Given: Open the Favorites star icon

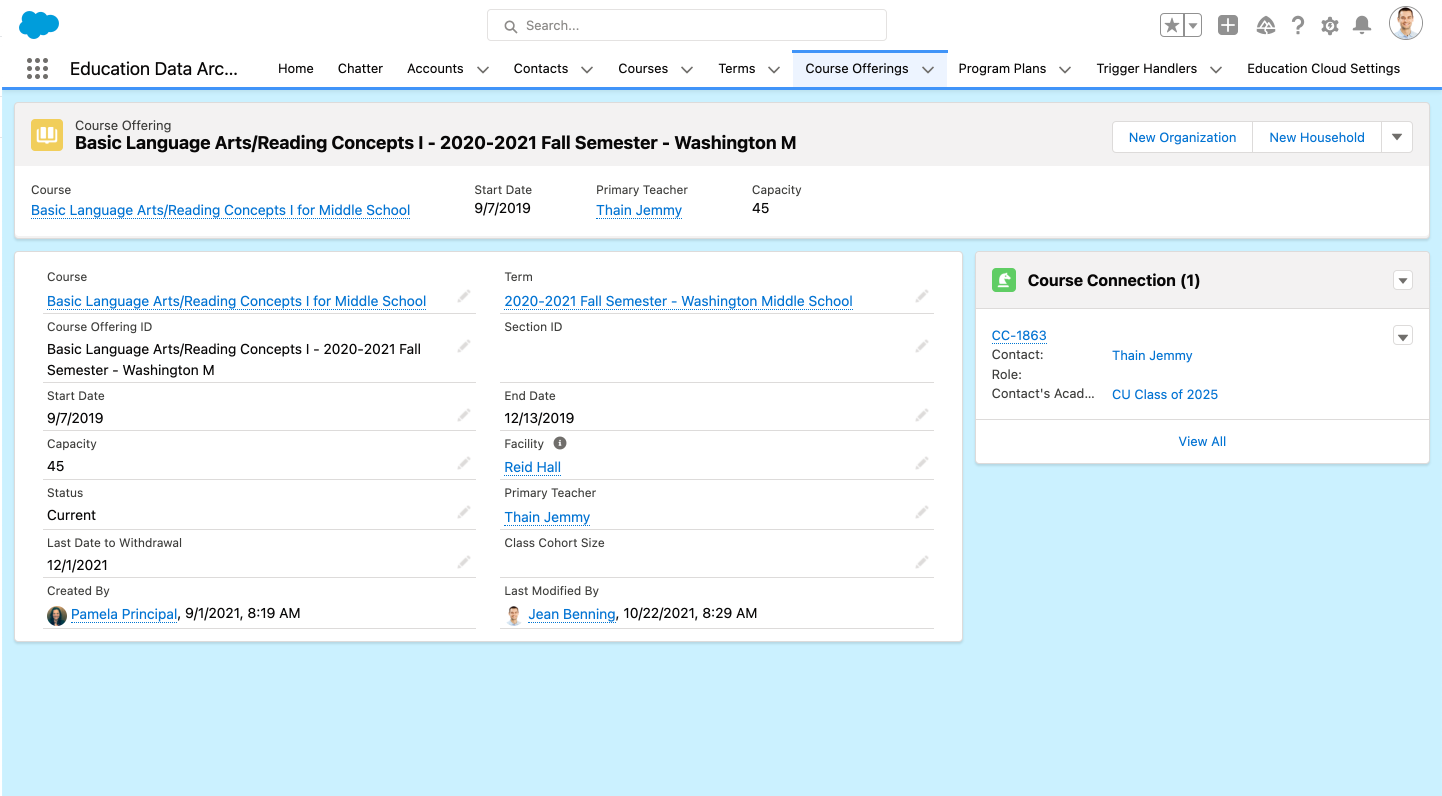Looking at the screenshot, I should 1171,26.
